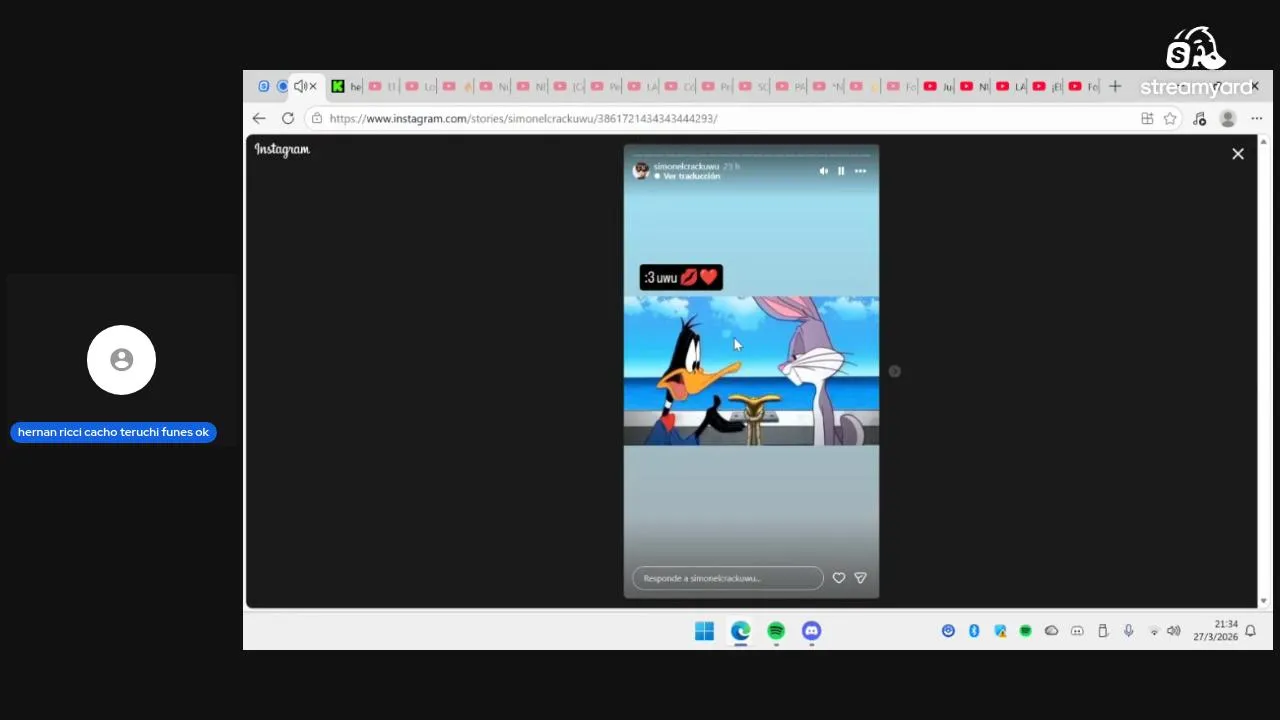
Task: Open Spotify system tray icon
Action: [1025, 631]
